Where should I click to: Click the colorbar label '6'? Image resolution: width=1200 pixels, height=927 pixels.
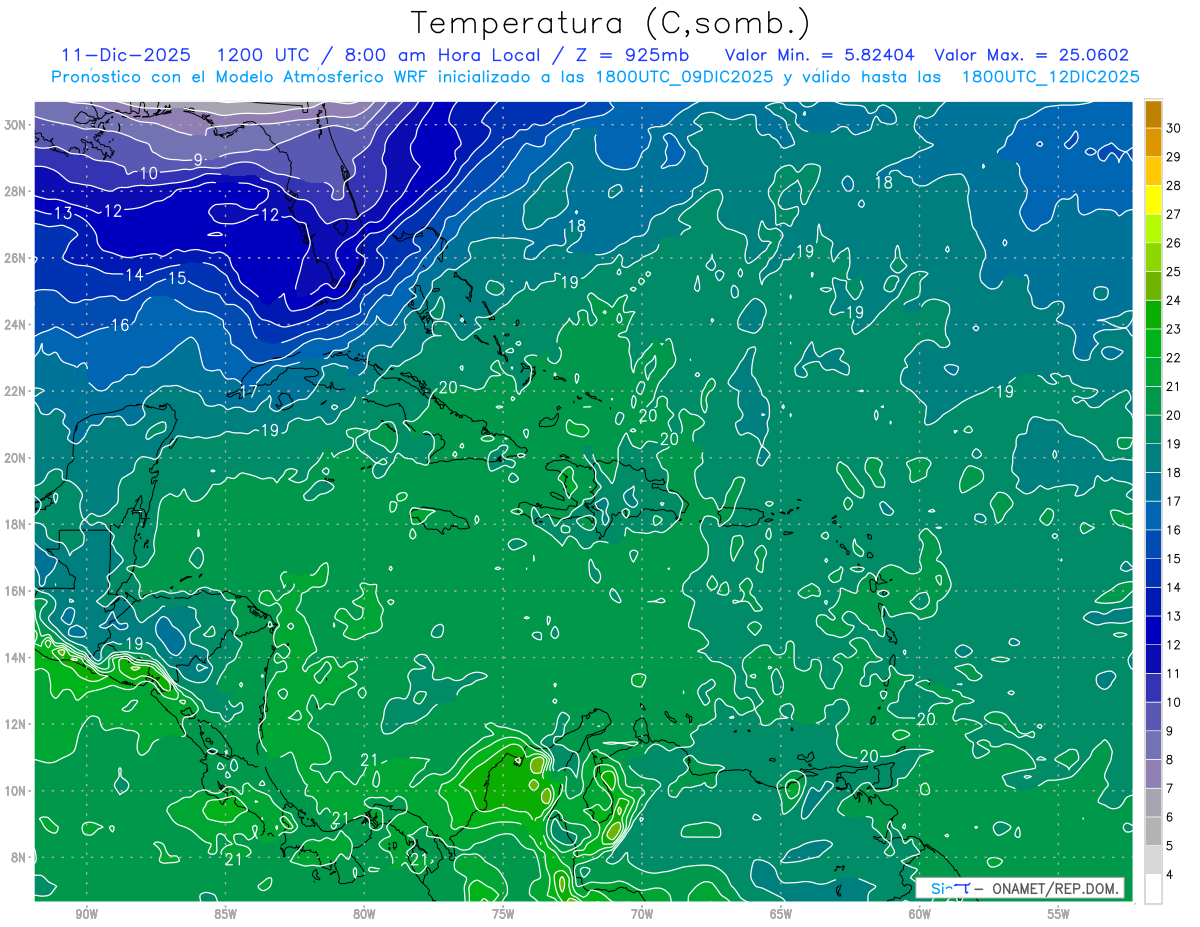click(1170, 817)
